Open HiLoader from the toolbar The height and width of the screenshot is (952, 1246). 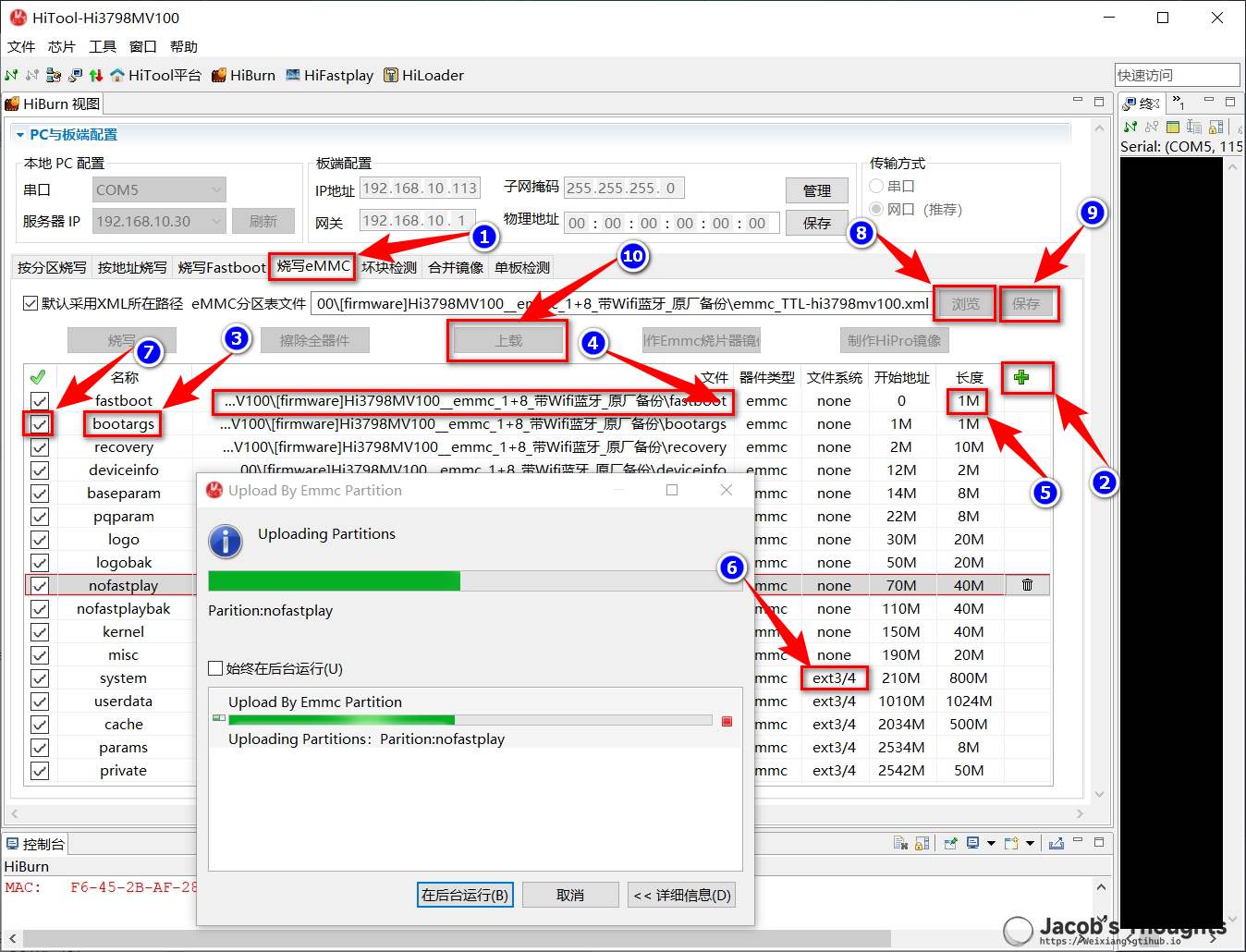click(423, 76)
